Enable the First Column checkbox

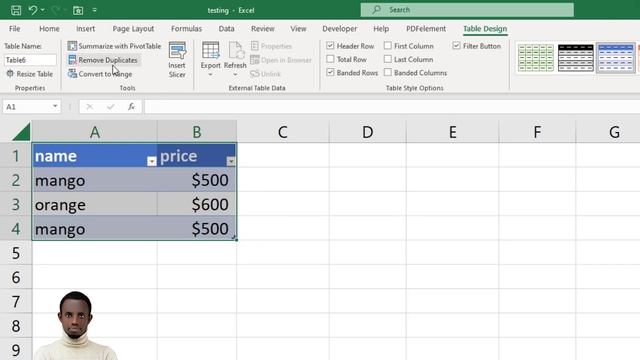[x=388, y=46]
